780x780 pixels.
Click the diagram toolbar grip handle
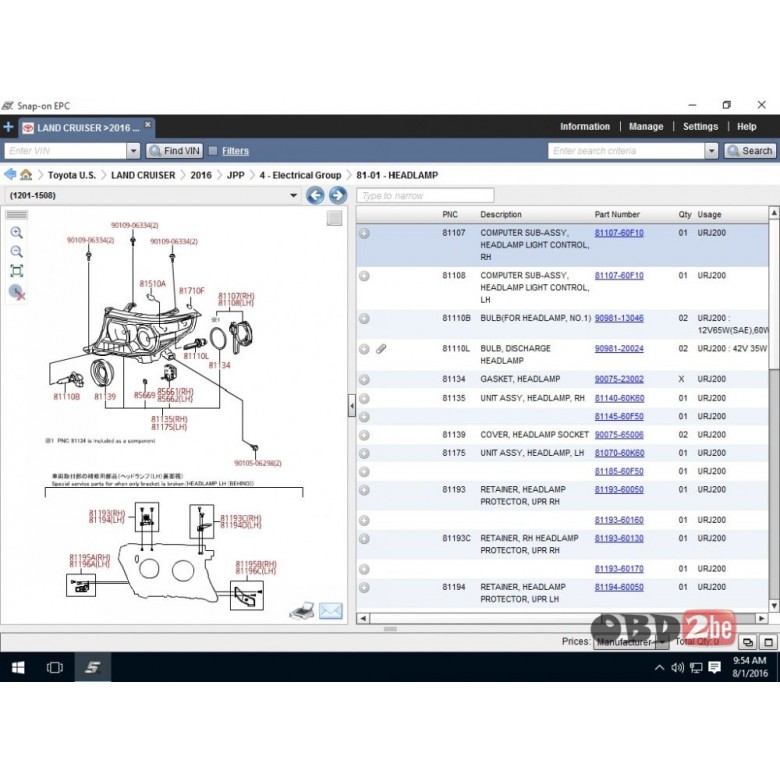(x=16, y=215)
